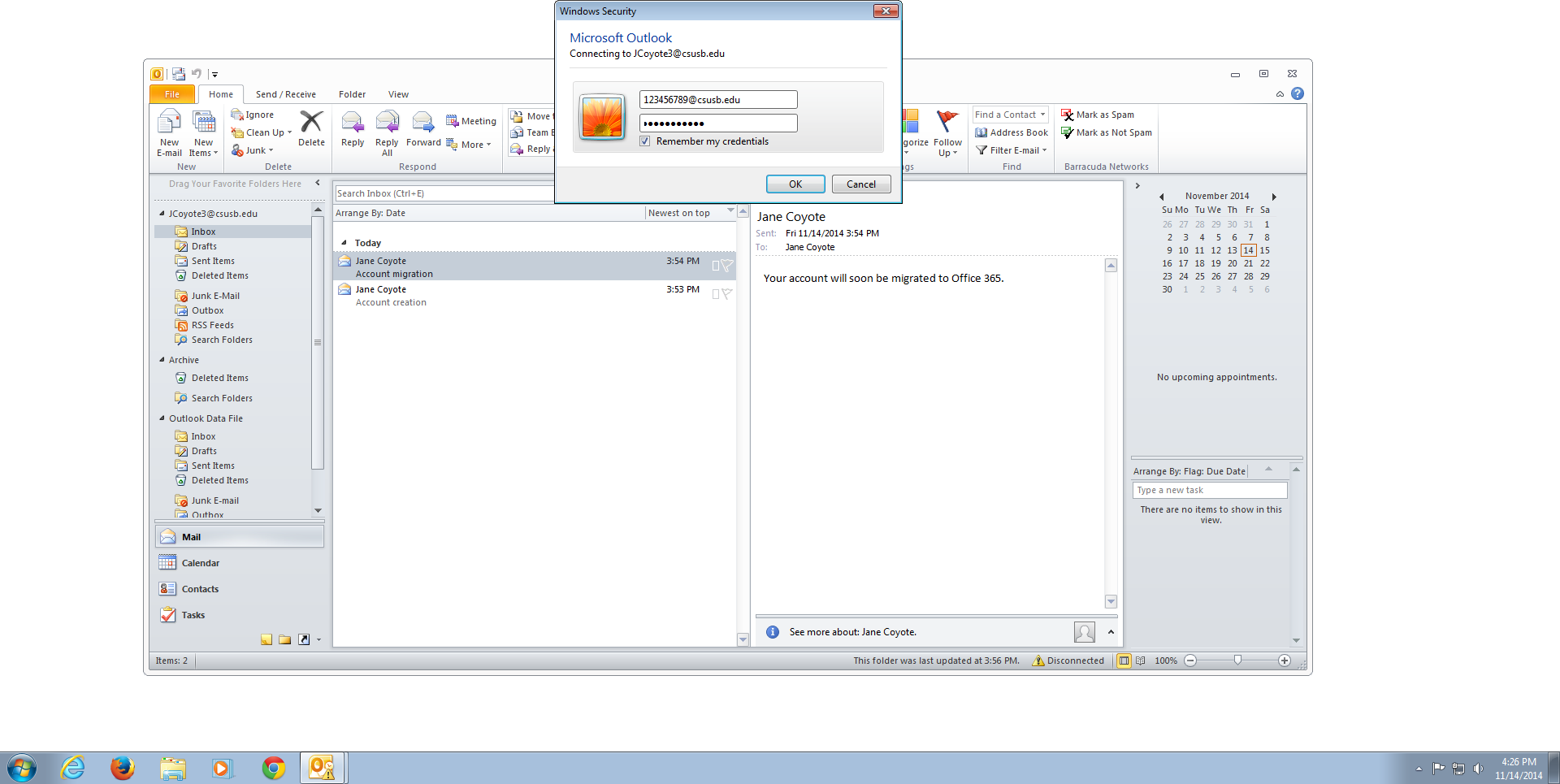The width and height of the screenshot is (1560, 784).
Task: Collapse the Archive folder group
Action: coord(162,360)
